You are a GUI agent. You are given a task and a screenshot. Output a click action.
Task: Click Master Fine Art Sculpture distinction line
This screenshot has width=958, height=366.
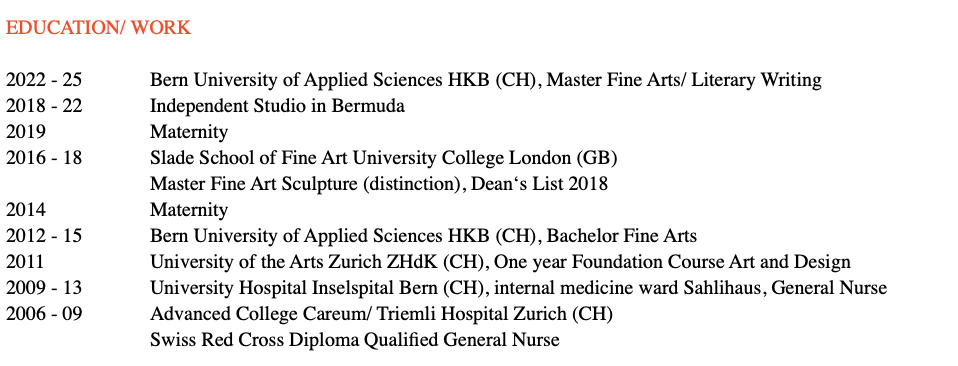379,184
